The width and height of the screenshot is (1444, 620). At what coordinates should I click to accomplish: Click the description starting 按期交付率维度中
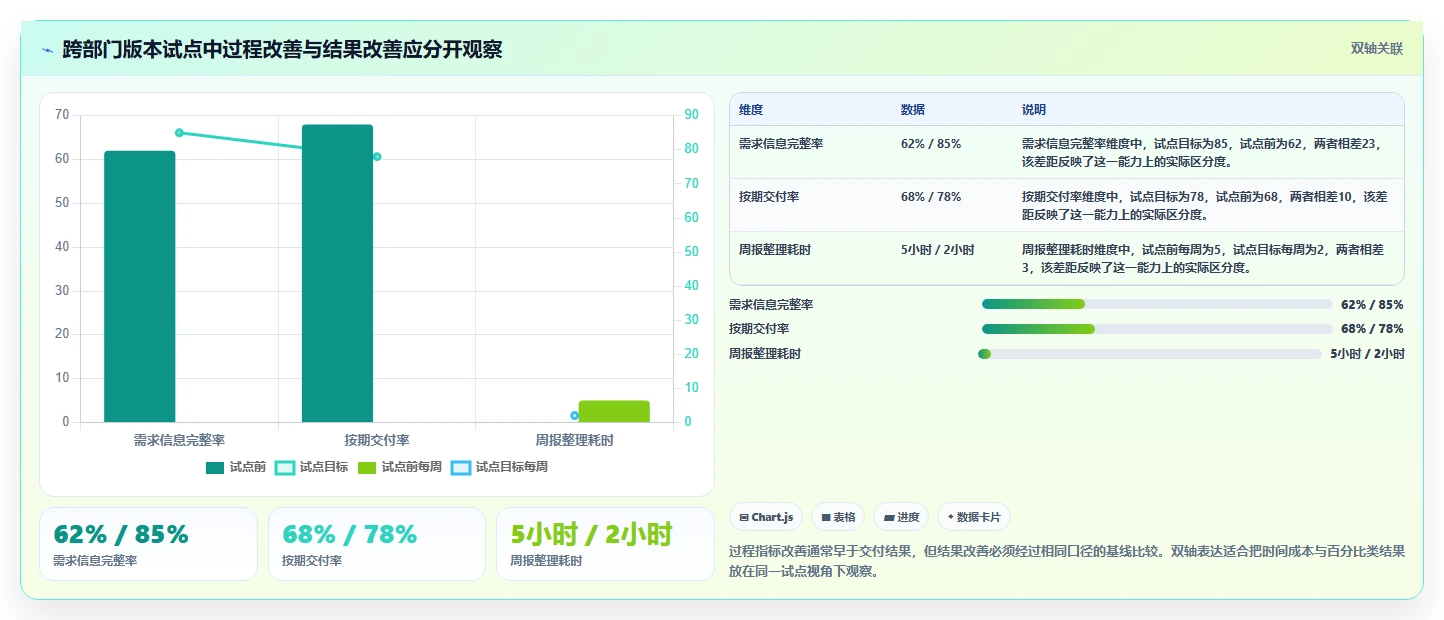coord(1205,205)
